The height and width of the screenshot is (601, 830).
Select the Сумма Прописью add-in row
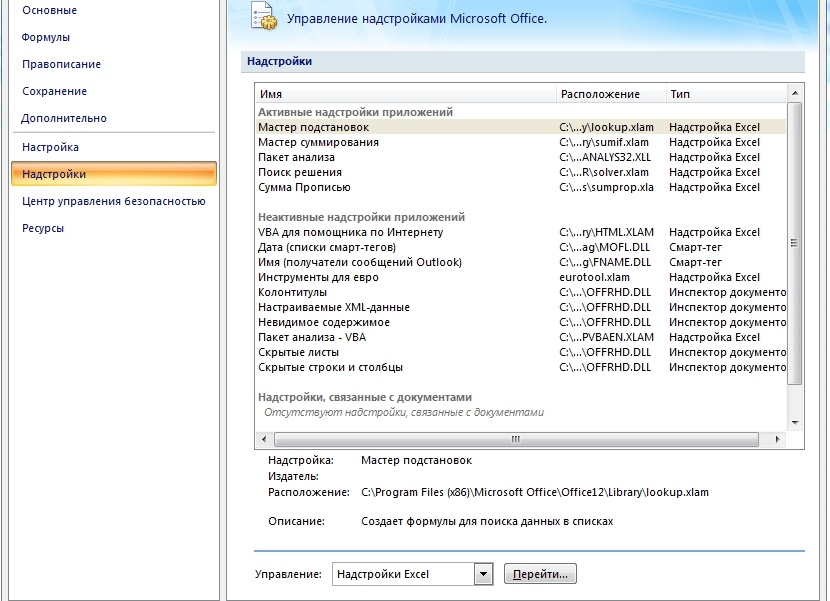tap(521, 187)
